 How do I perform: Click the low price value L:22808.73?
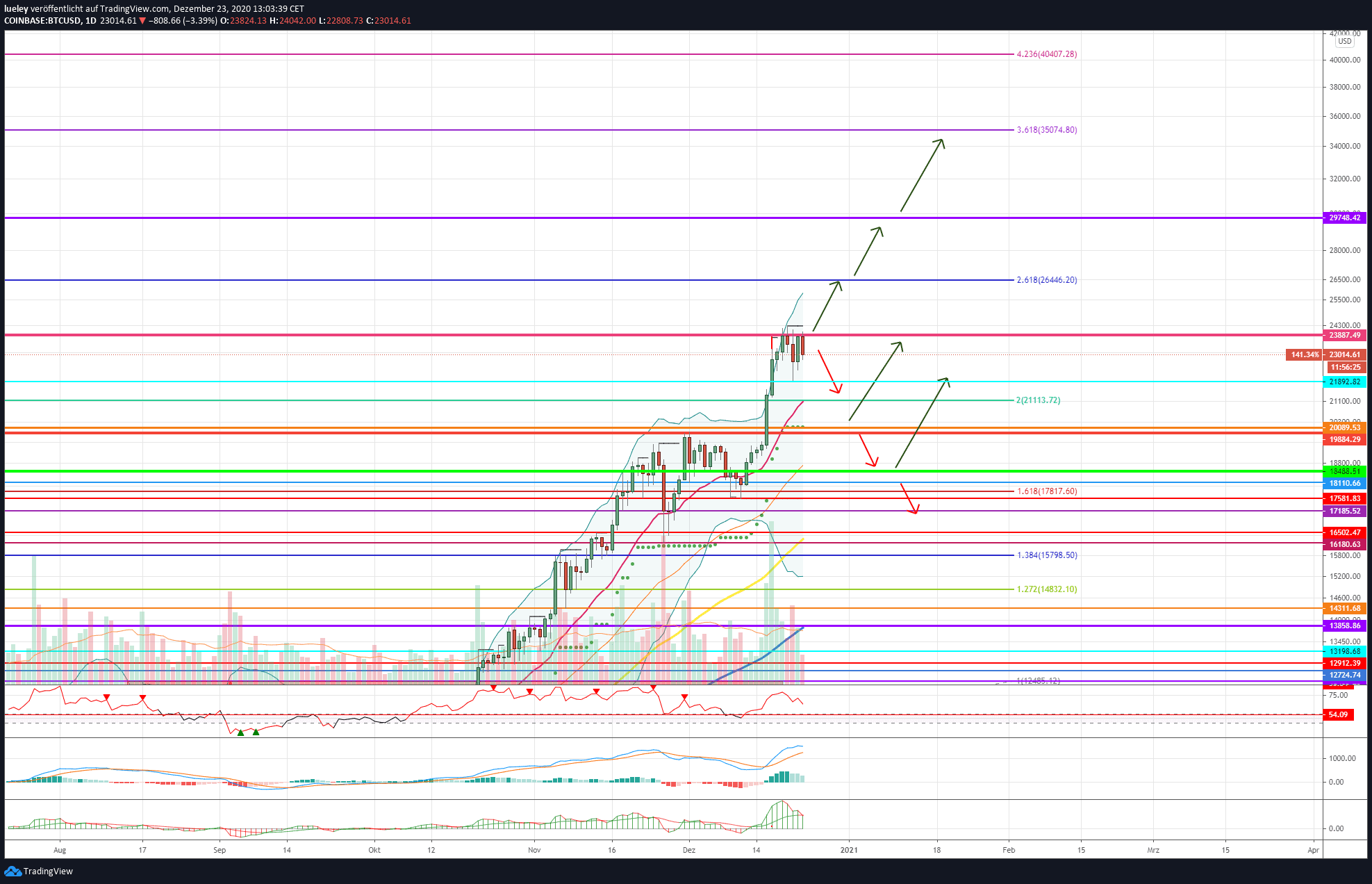pos(341,21)
